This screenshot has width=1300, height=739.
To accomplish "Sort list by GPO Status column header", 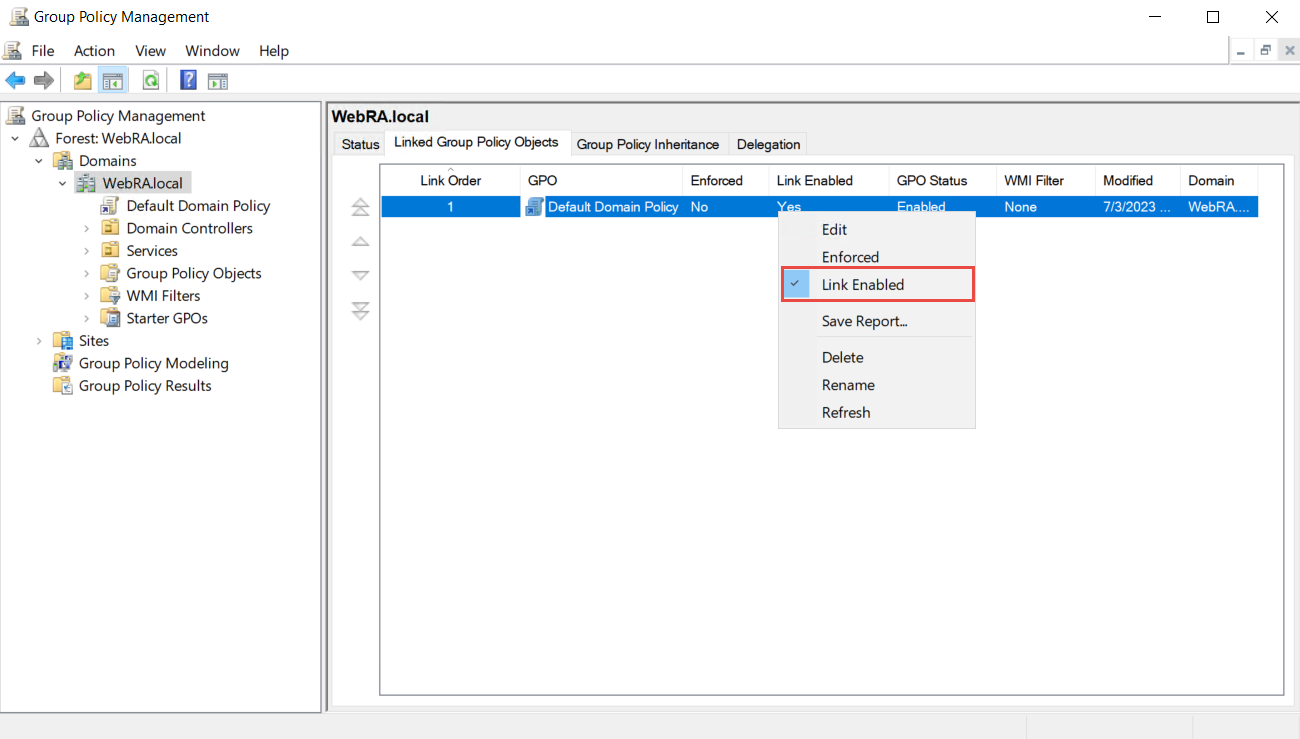I will pyautogui.click(x=931, y=181).
